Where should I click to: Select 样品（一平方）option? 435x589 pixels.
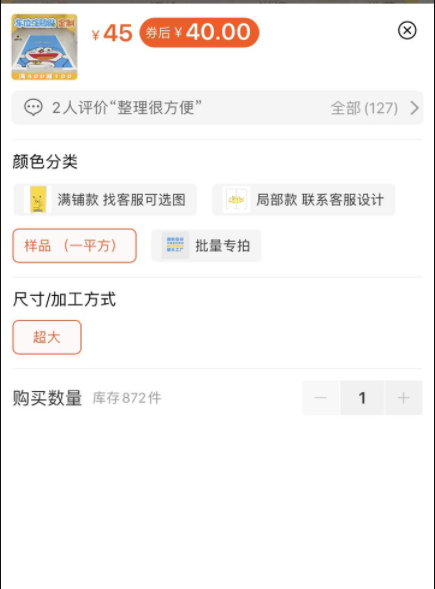pos(74,246)
